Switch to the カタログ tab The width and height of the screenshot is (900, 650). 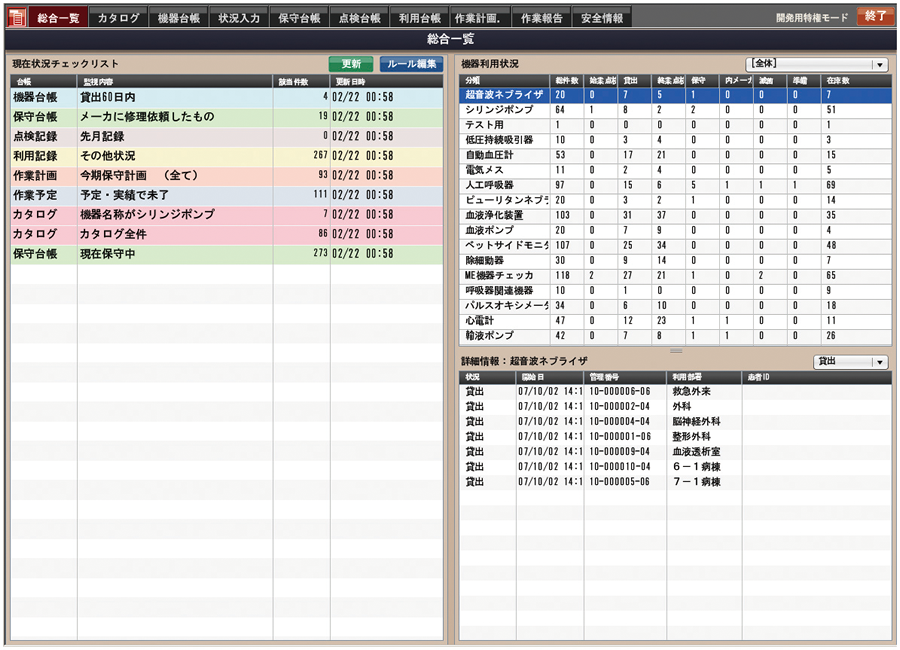pyautogui.click(x=117, y=16)
